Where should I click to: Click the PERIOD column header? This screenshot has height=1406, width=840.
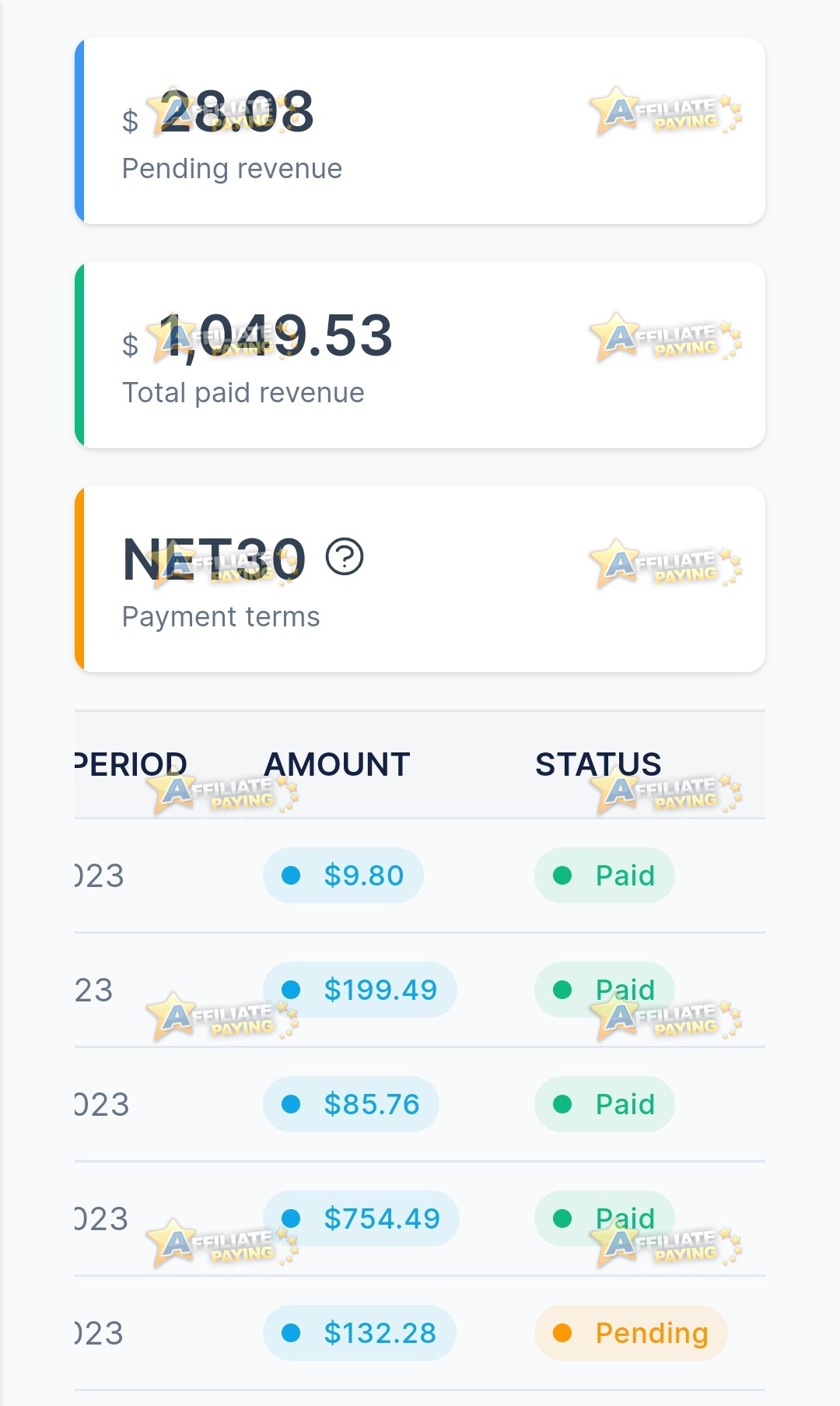click(x=131, y=764)
